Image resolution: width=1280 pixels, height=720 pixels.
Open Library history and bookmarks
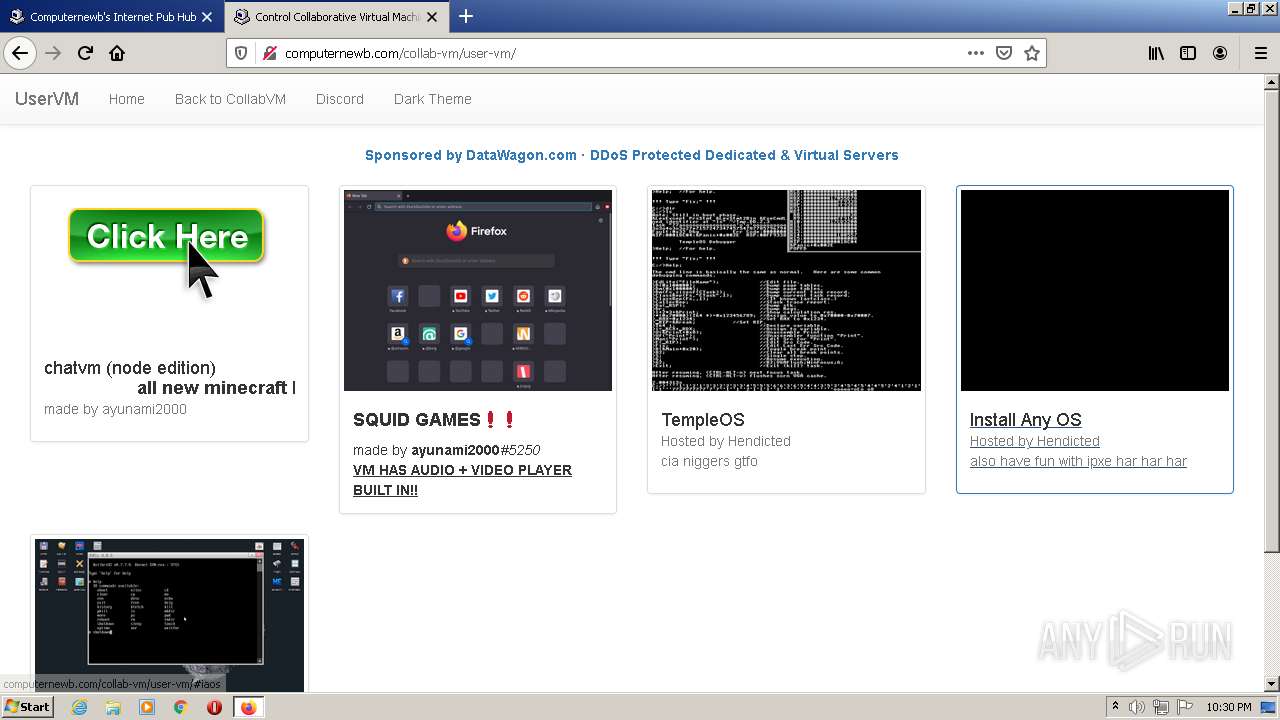point(1156,53)
